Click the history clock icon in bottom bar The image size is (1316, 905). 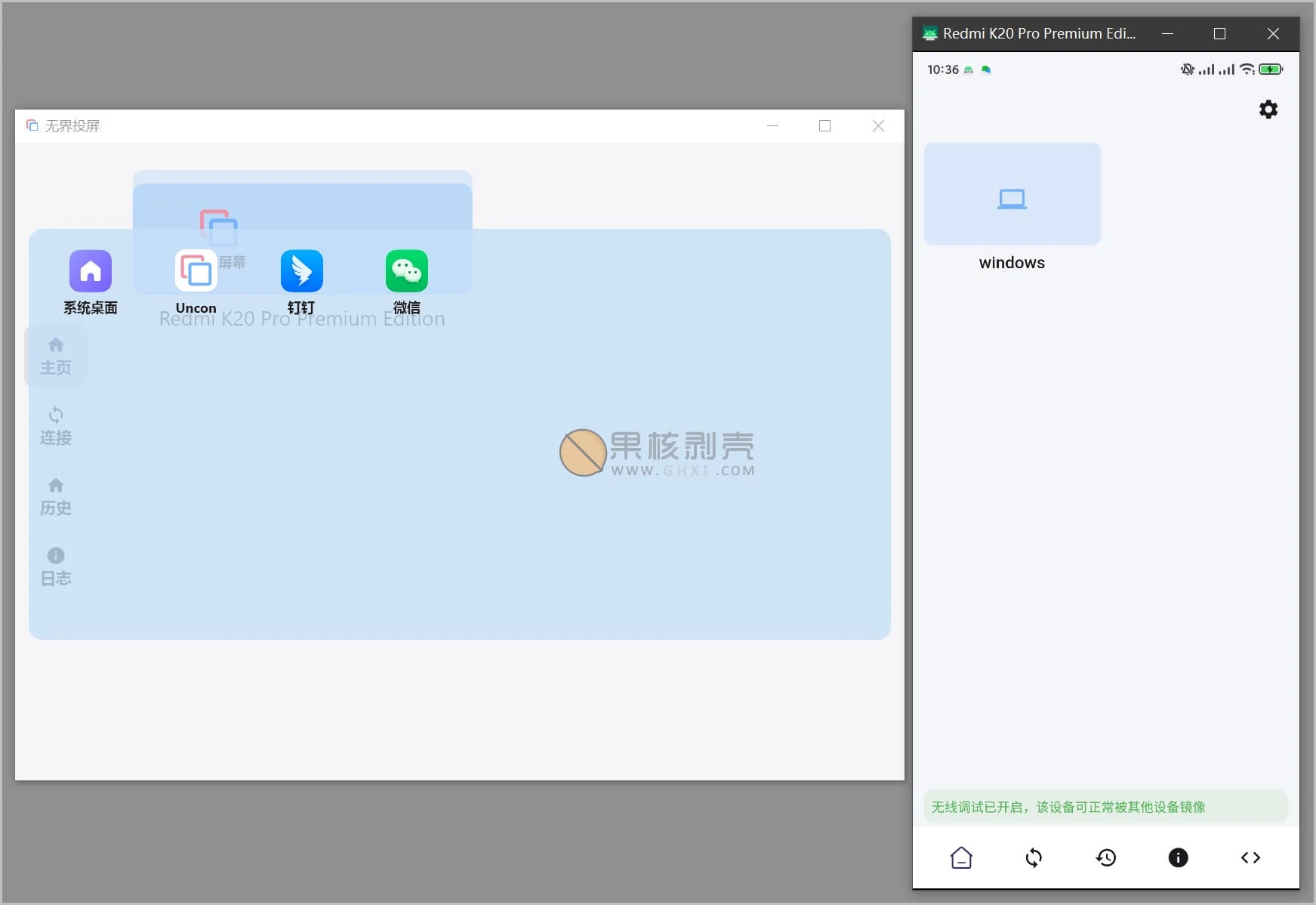1105,857
